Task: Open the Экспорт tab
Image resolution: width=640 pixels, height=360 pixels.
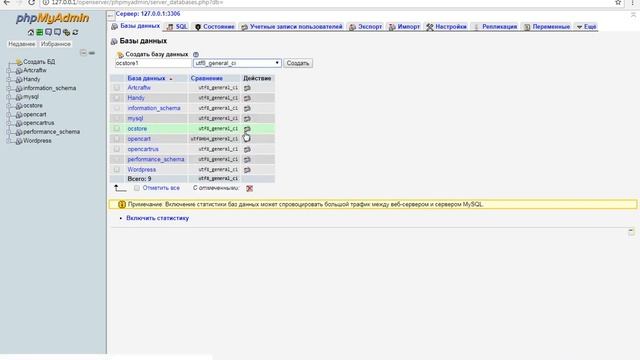Action: click(365, 27)
